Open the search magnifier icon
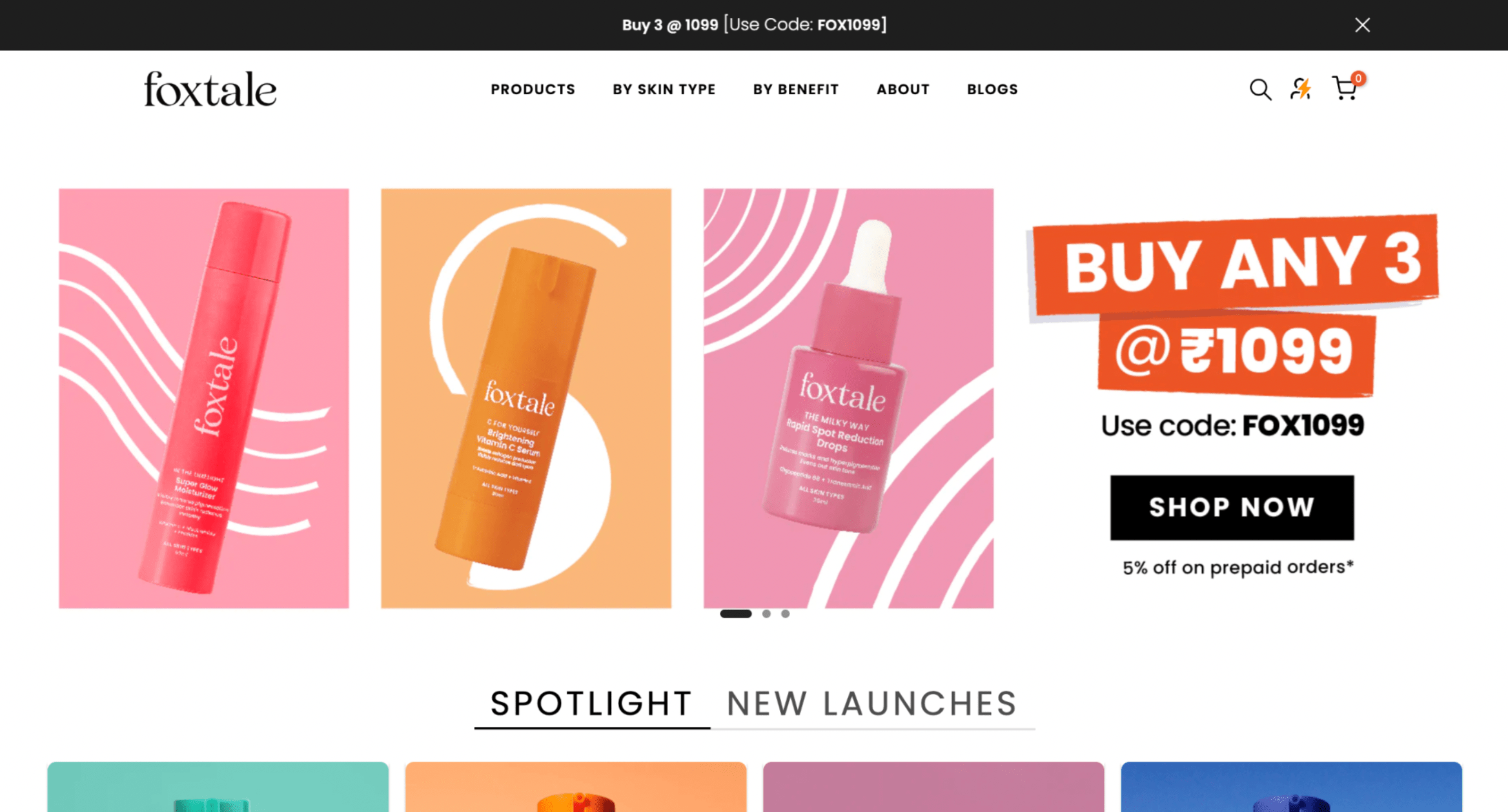Image resolution: width=1508 pixels, height=812 pixels. tap(1260, 89)
